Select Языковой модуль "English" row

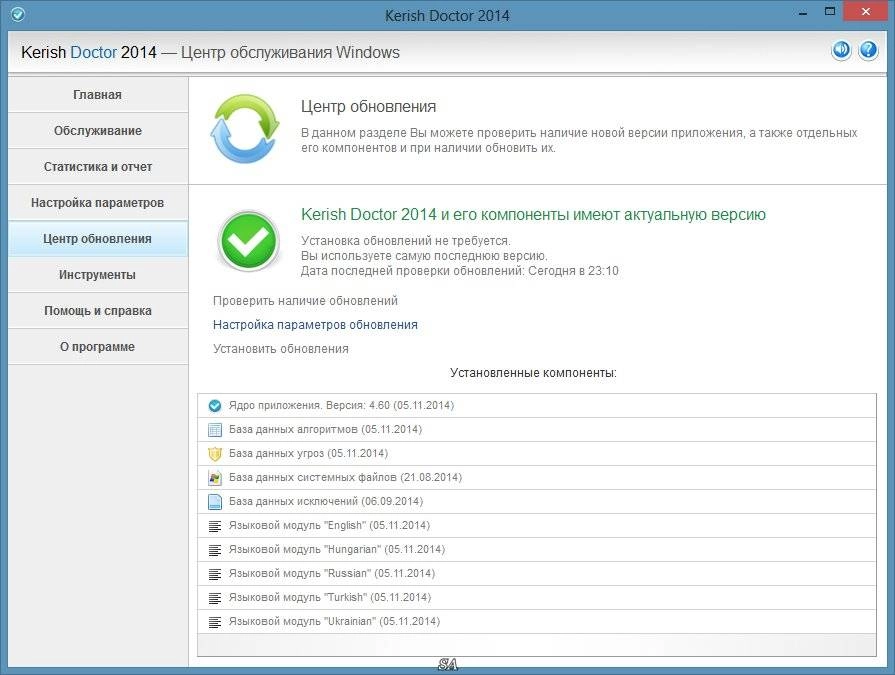[x=537, y=526]
